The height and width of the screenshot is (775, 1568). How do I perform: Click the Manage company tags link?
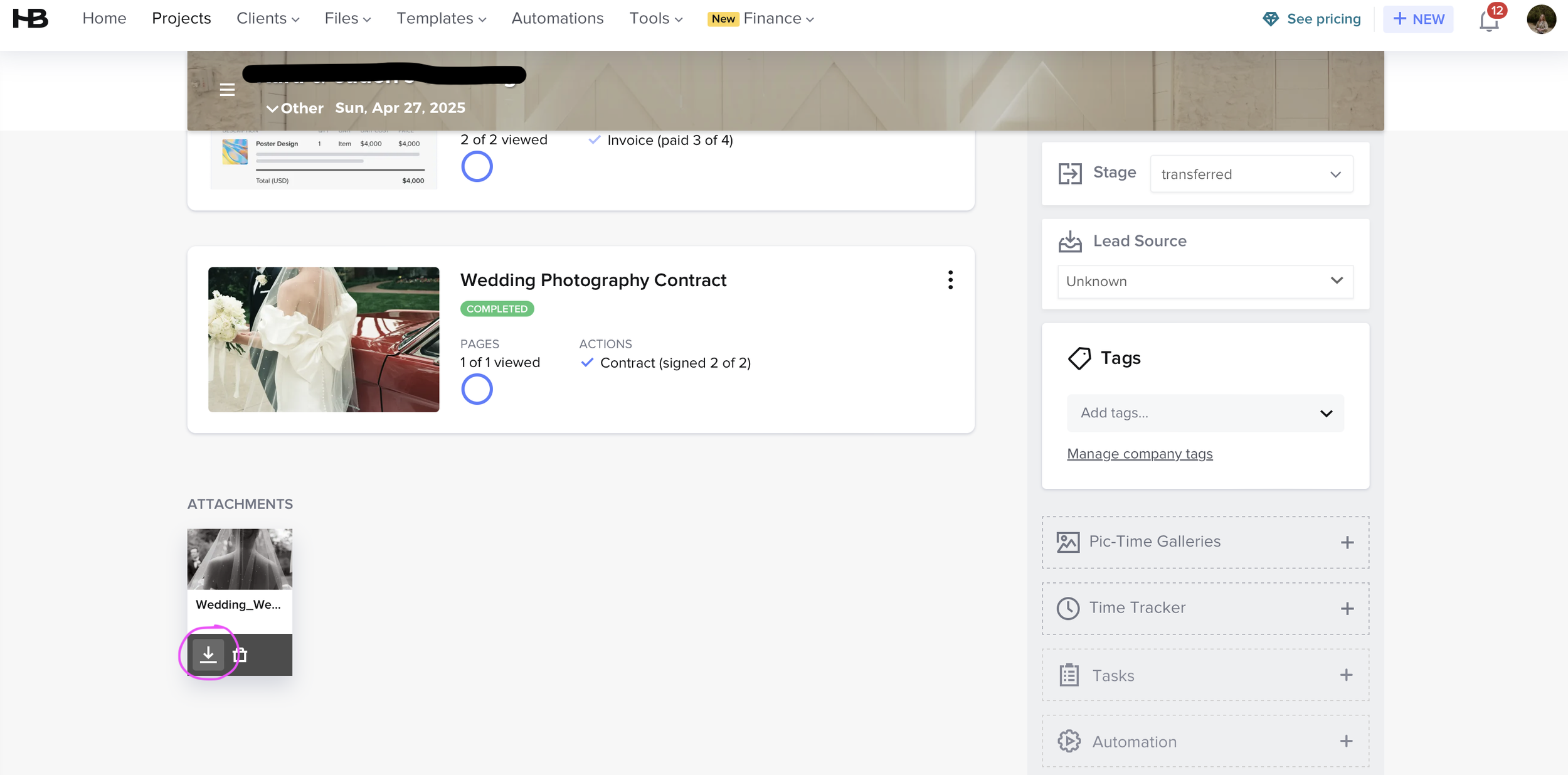coord(1139,454)
